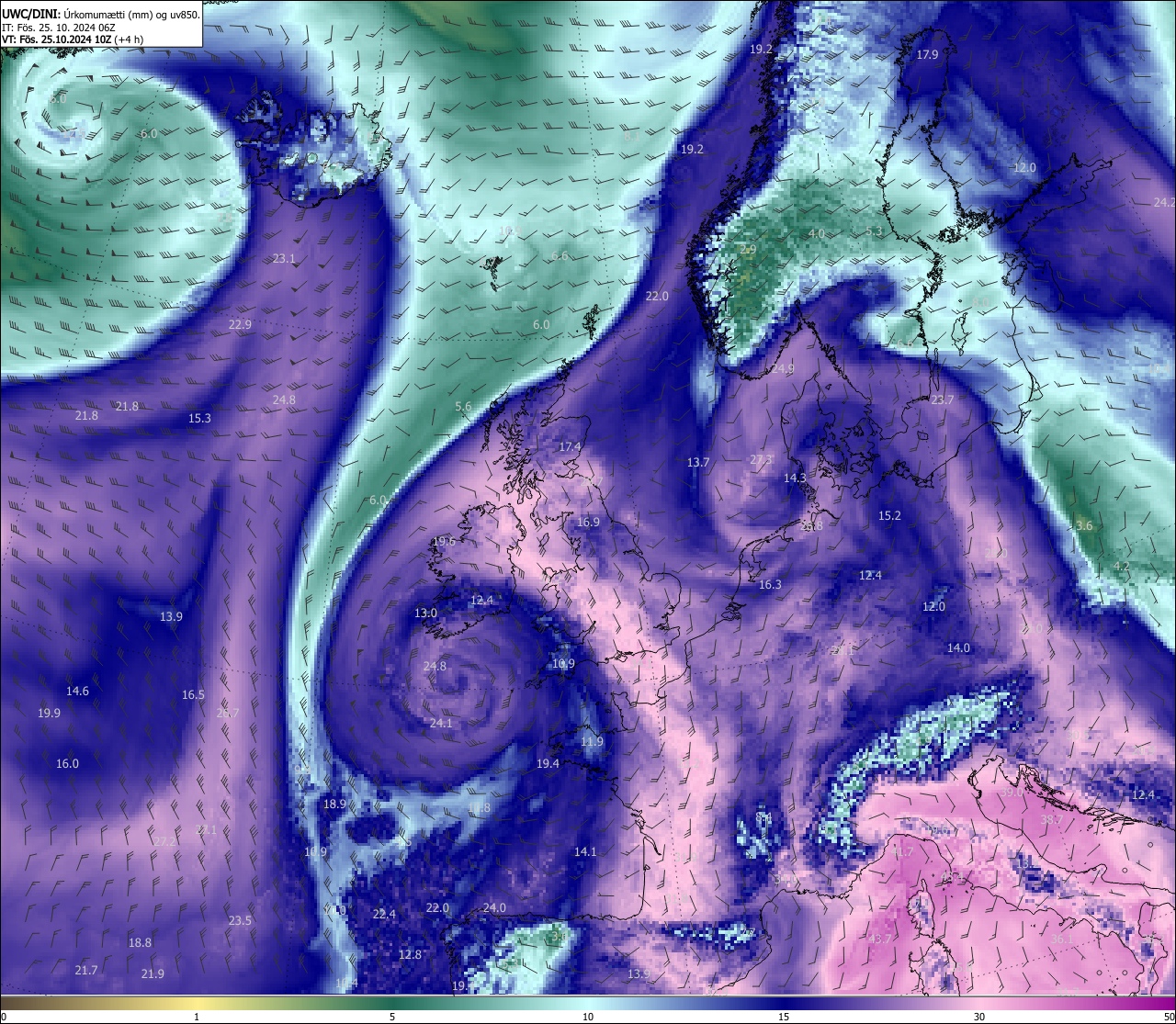The height and width of the screenshot is (1024, 1176).
Task: Select the 19.4 value label
Action: 548,763
